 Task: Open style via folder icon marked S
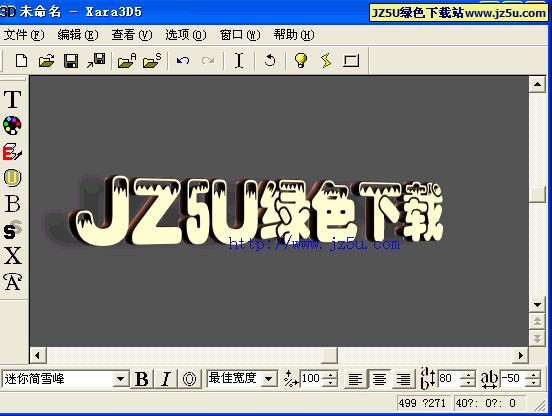pos(152,61)
